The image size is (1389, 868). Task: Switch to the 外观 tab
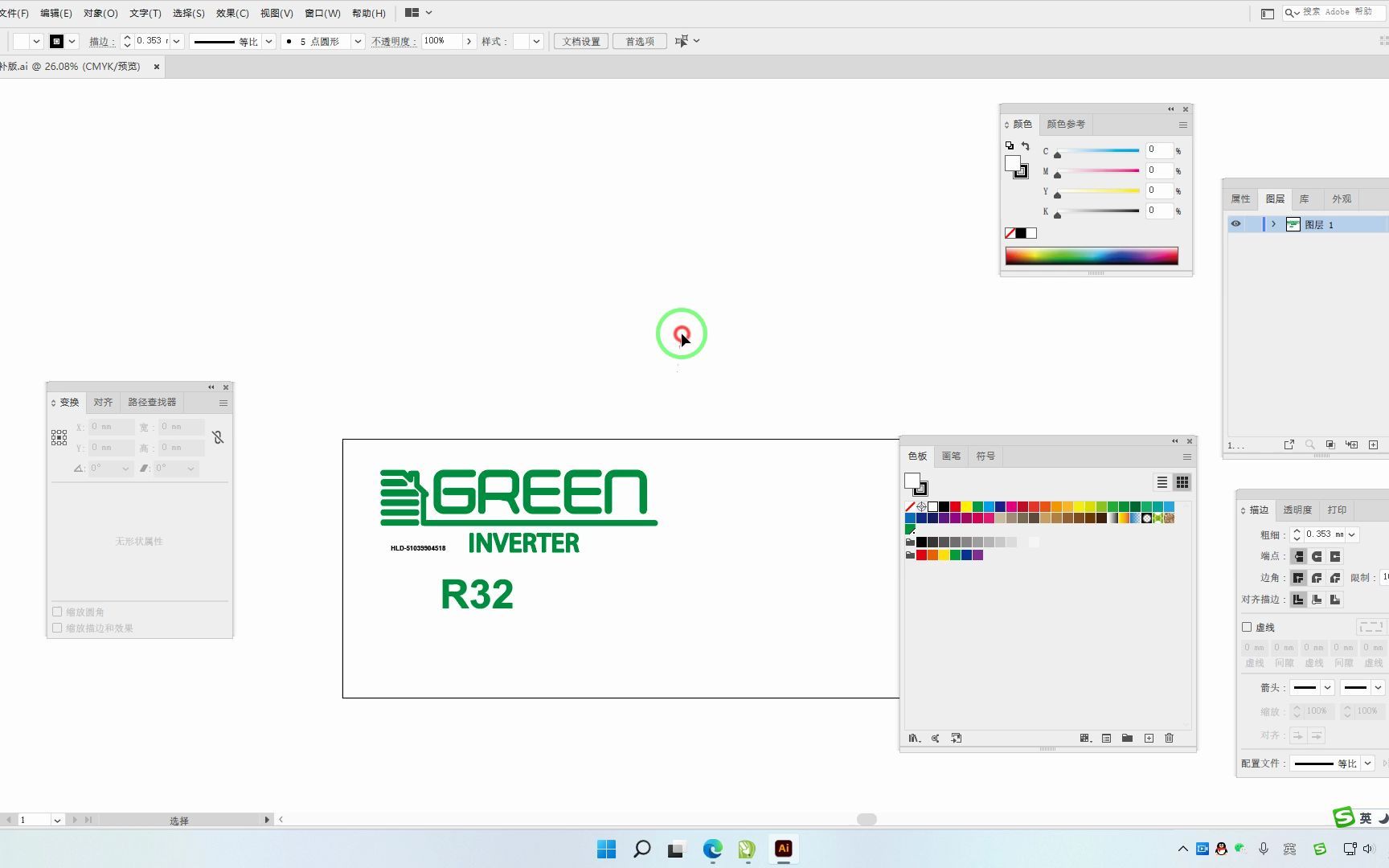coord(1342,199)
